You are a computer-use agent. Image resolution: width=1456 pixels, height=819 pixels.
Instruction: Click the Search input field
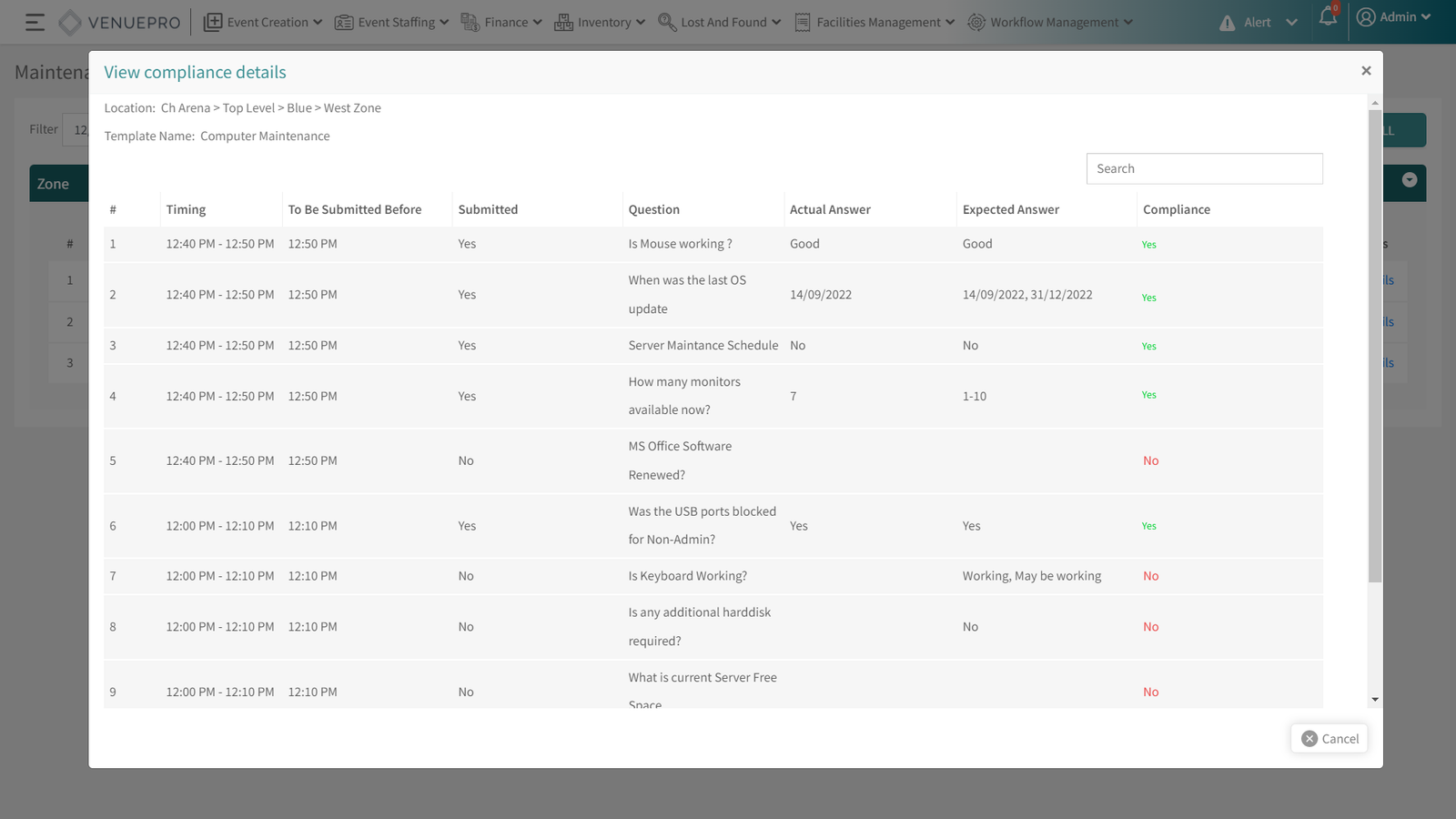[1203, 168]
